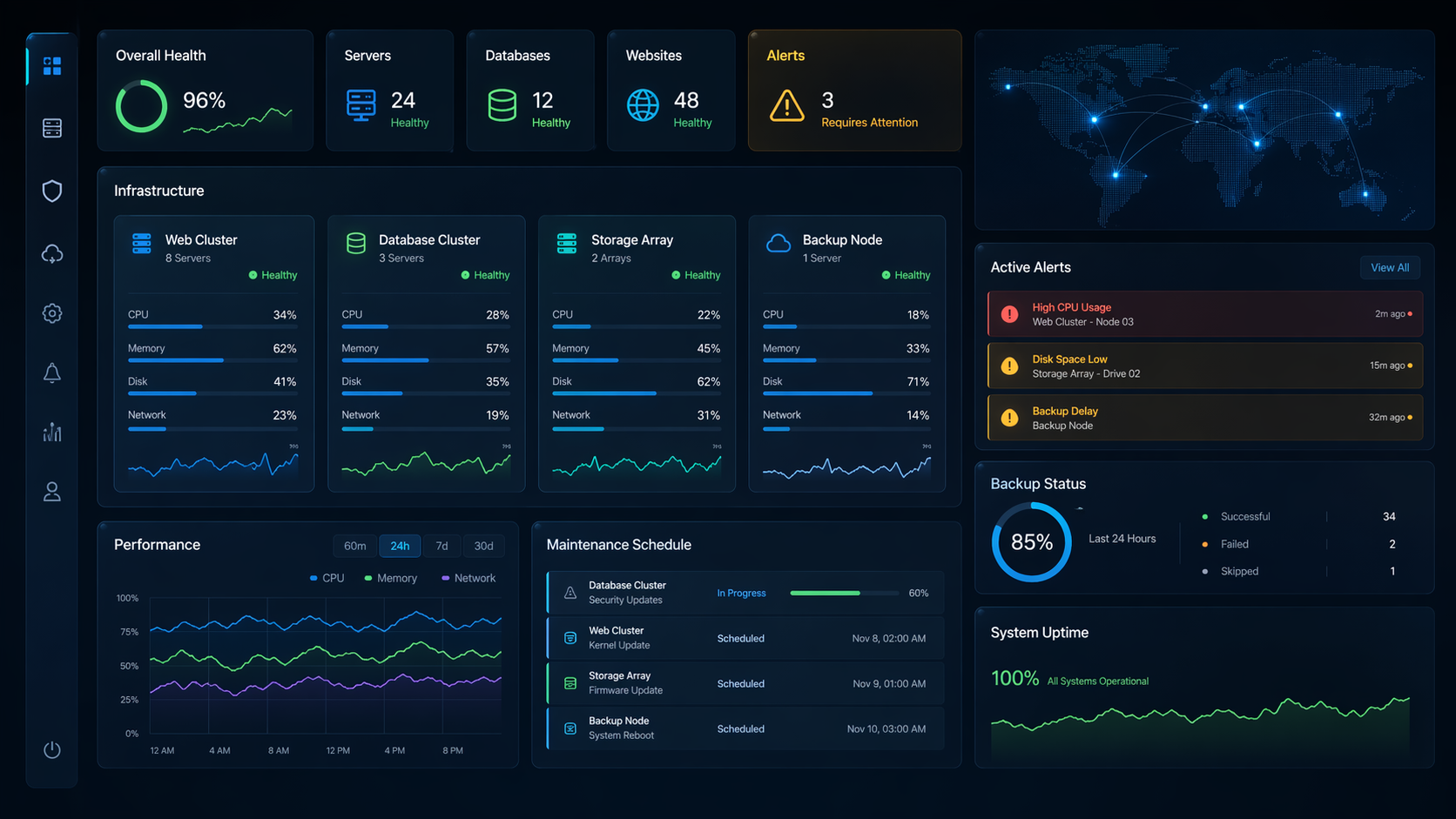Open the settings gear icon in sidebar
Screen dimensions: 1456x819
(52, 313)
